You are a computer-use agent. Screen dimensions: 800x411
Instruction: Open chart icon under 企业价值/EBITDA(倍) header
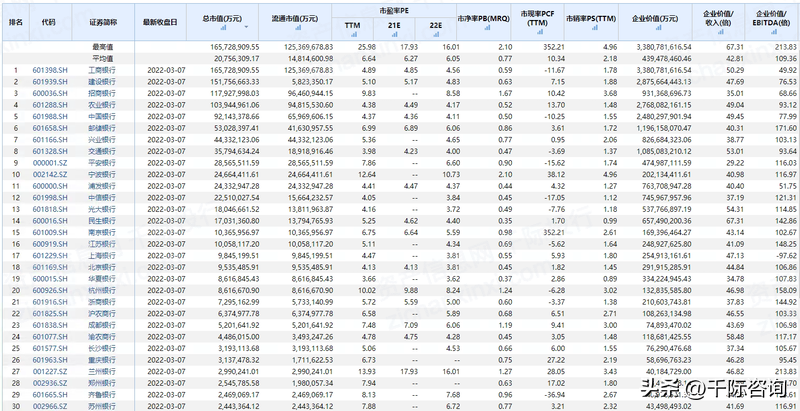[773, 31]
